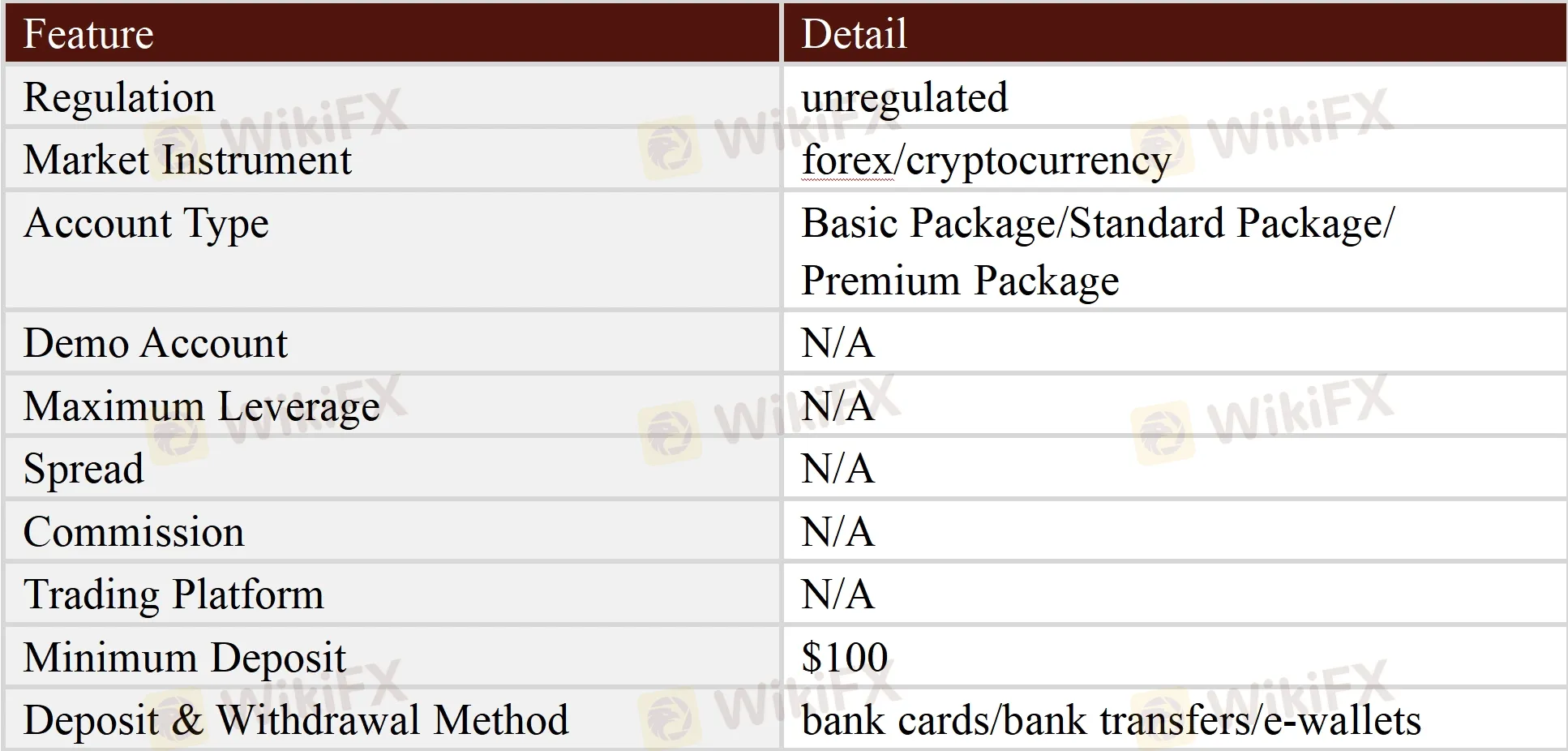
Task: Click the N/A value beside Spread
Action: point(838,469)
